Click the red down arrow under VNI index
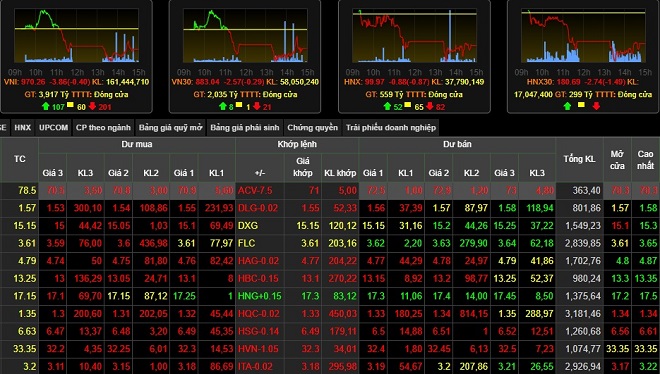This screenshot has height=374, width=660. [92, 106]
